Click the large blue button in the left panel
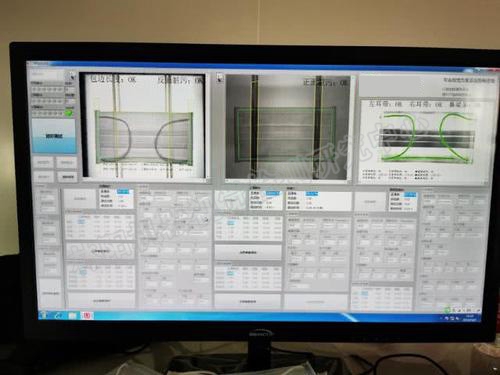 point(54,136)
